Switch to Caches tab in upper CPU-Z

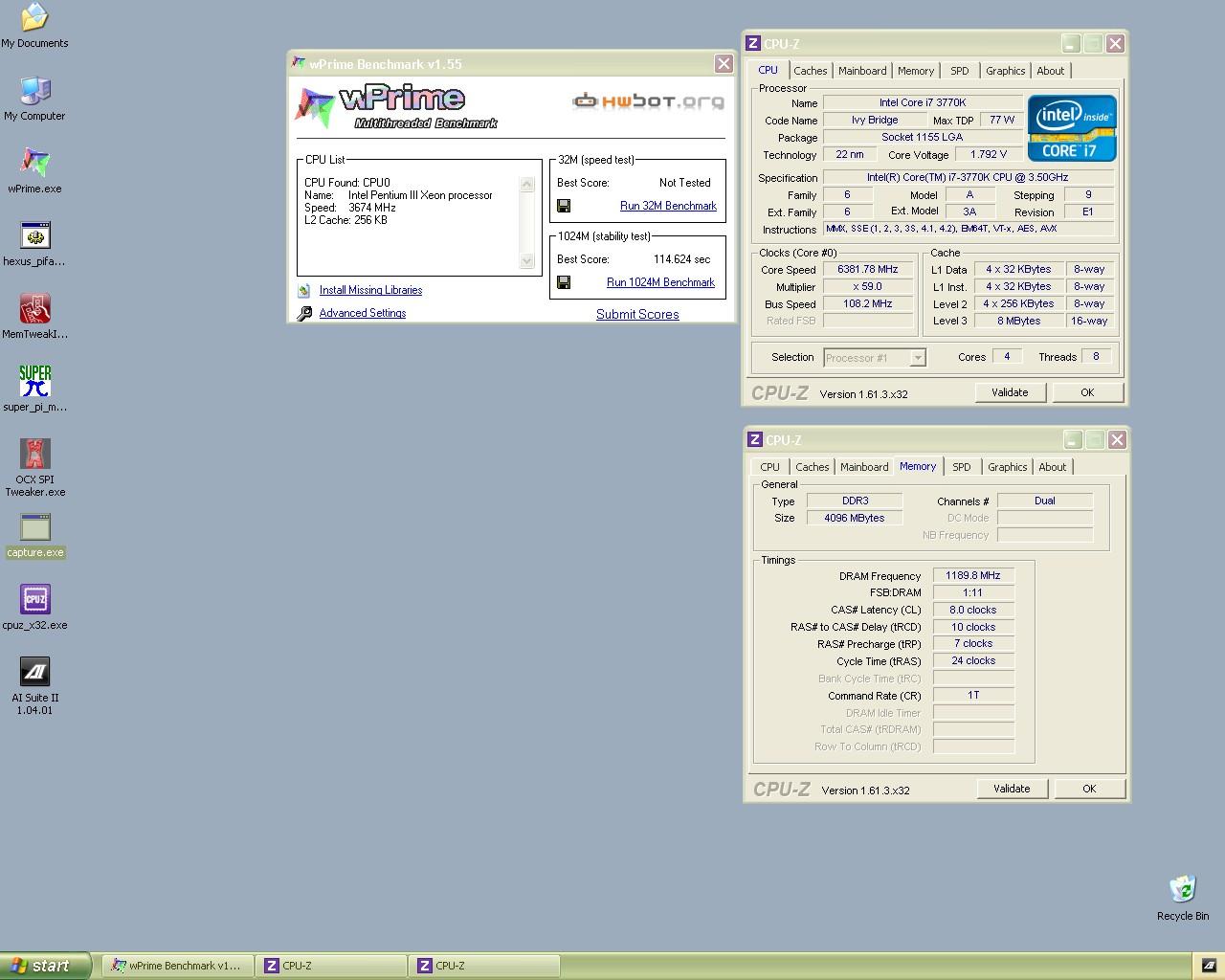coord(811,71)
